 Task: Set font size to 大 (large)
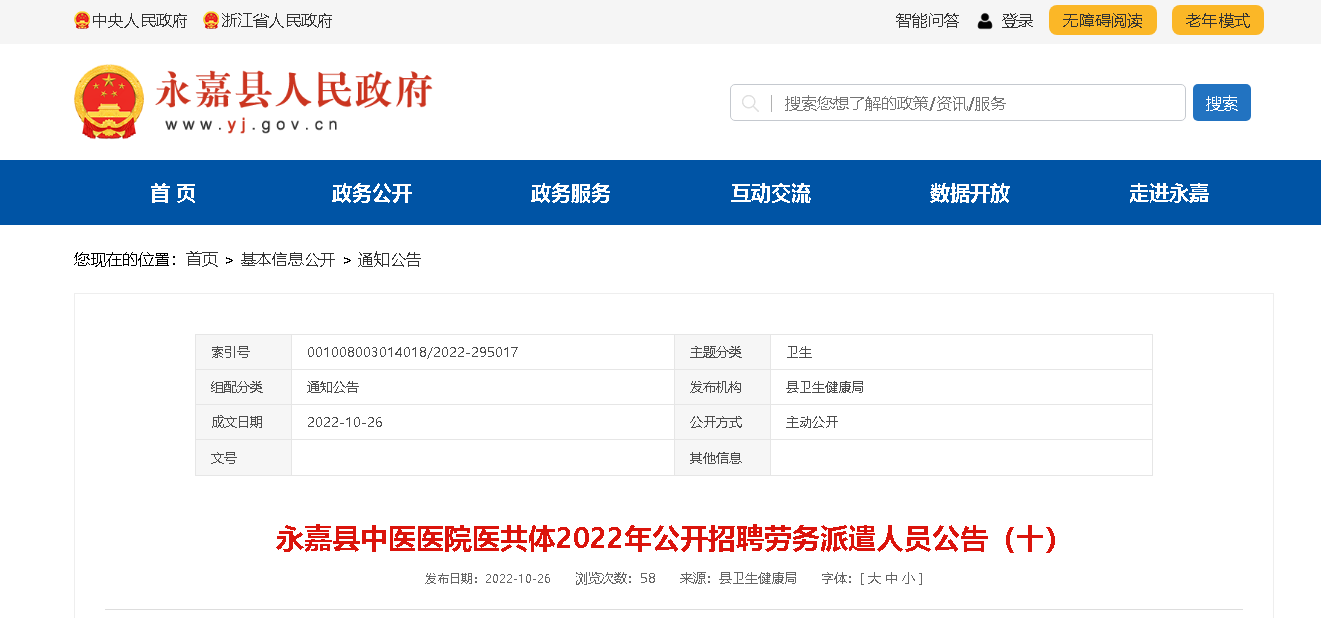tap(873, 579)
